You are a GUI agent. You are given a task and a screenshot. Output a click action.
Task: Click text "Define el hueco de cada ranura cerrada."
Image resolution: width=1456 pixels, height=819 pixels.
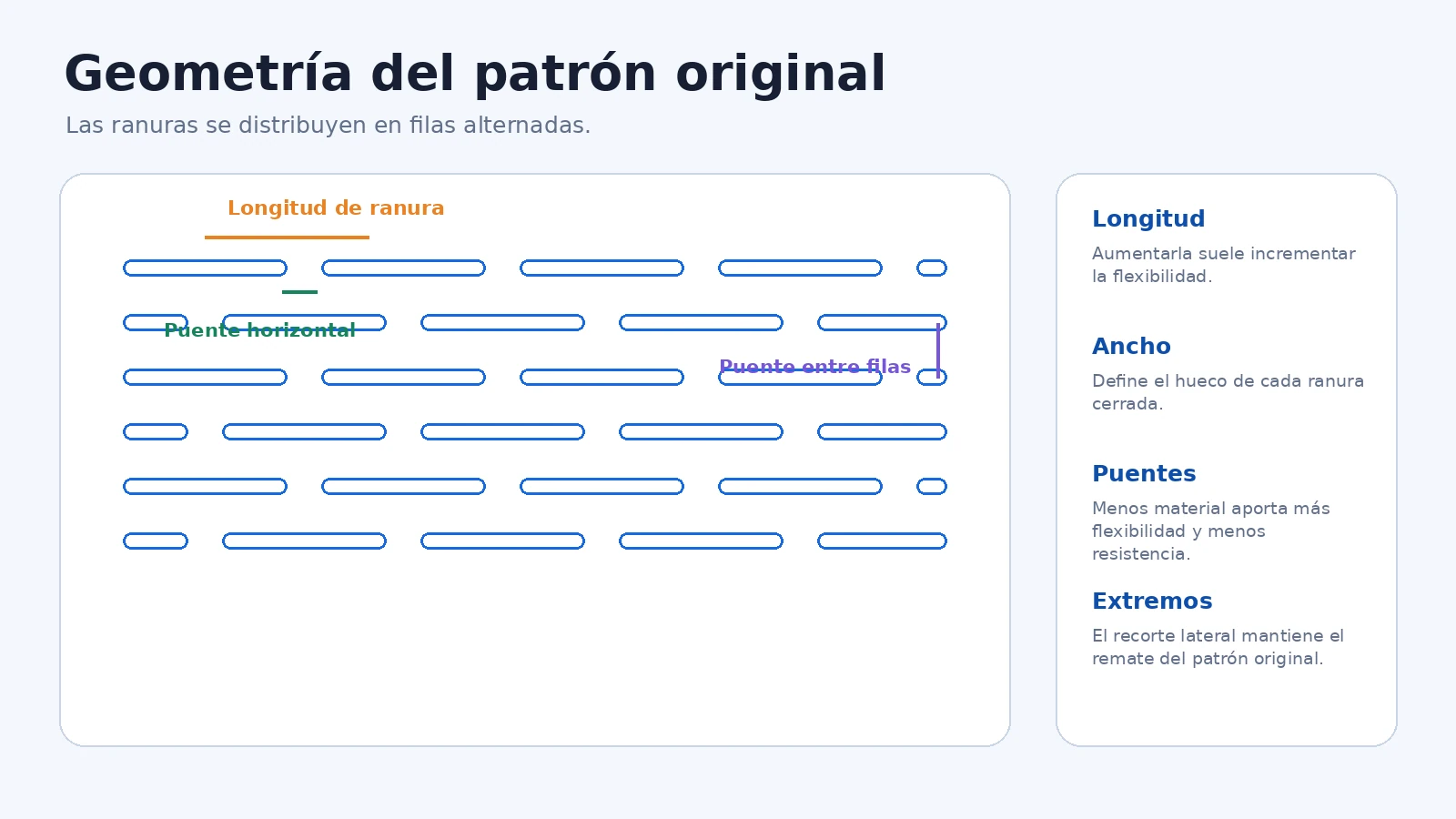(1228, 392)
